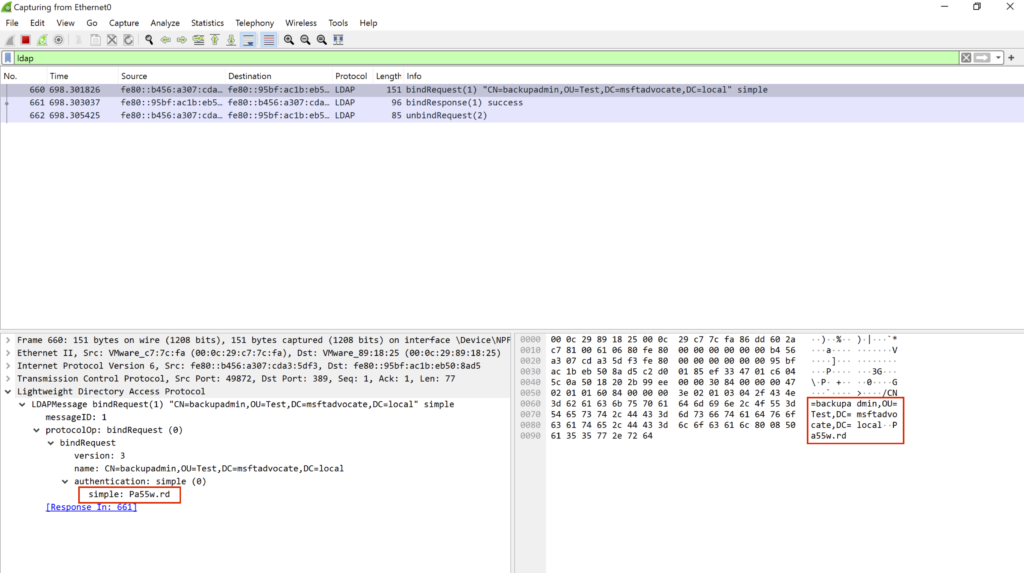The image size is (1024, 573).
Task: Click the Find Packet magnifier icon
Action: [149, 40]
